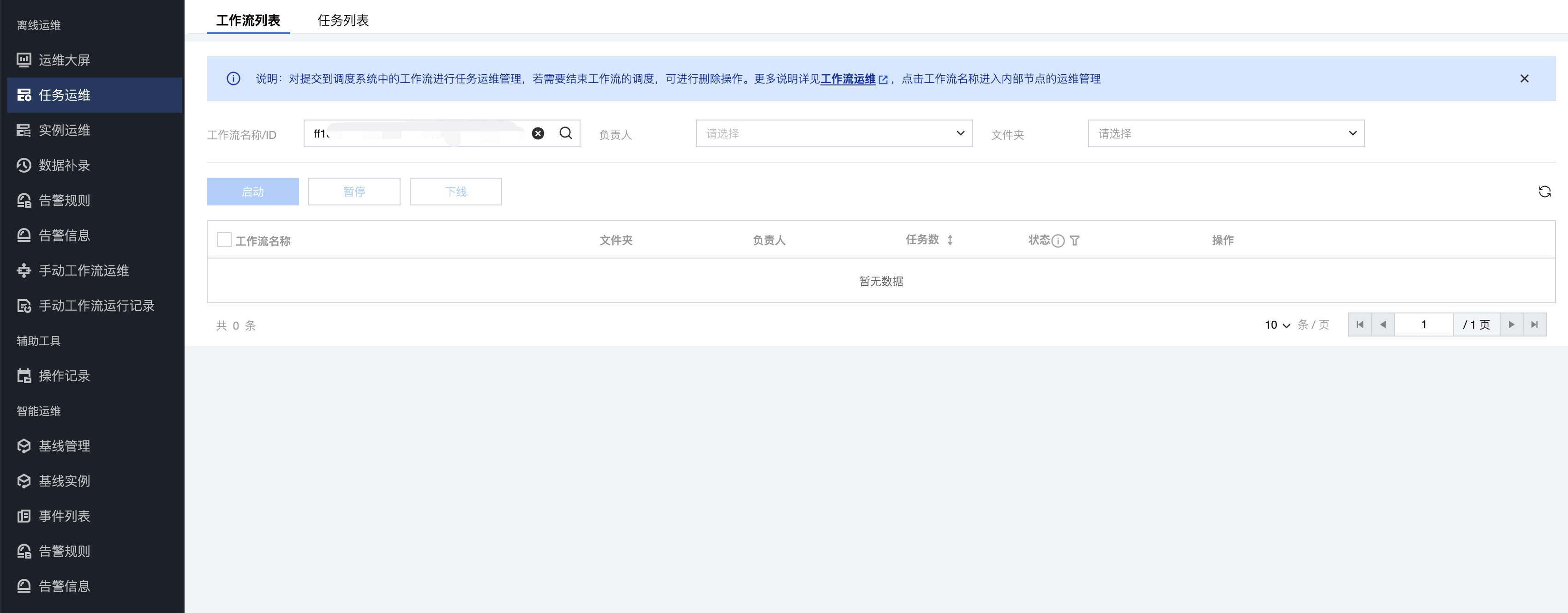Viewport: 1568px width, 613px height.
Task: Click the info icon beside 状态 column
Action: (1058, 240)
